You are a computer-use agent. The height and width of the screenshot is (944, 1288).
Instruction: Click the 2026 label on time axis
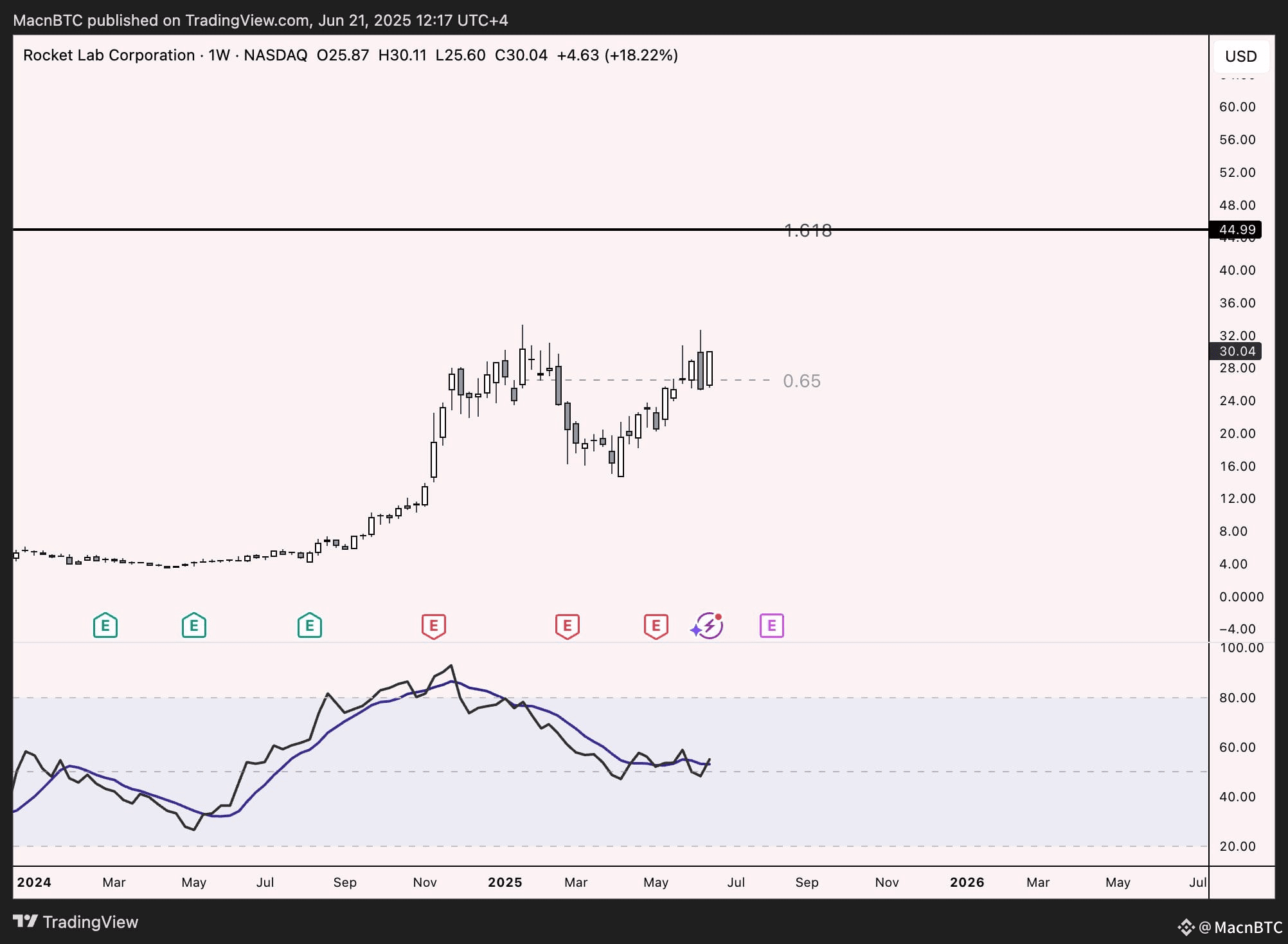[967, 882]
